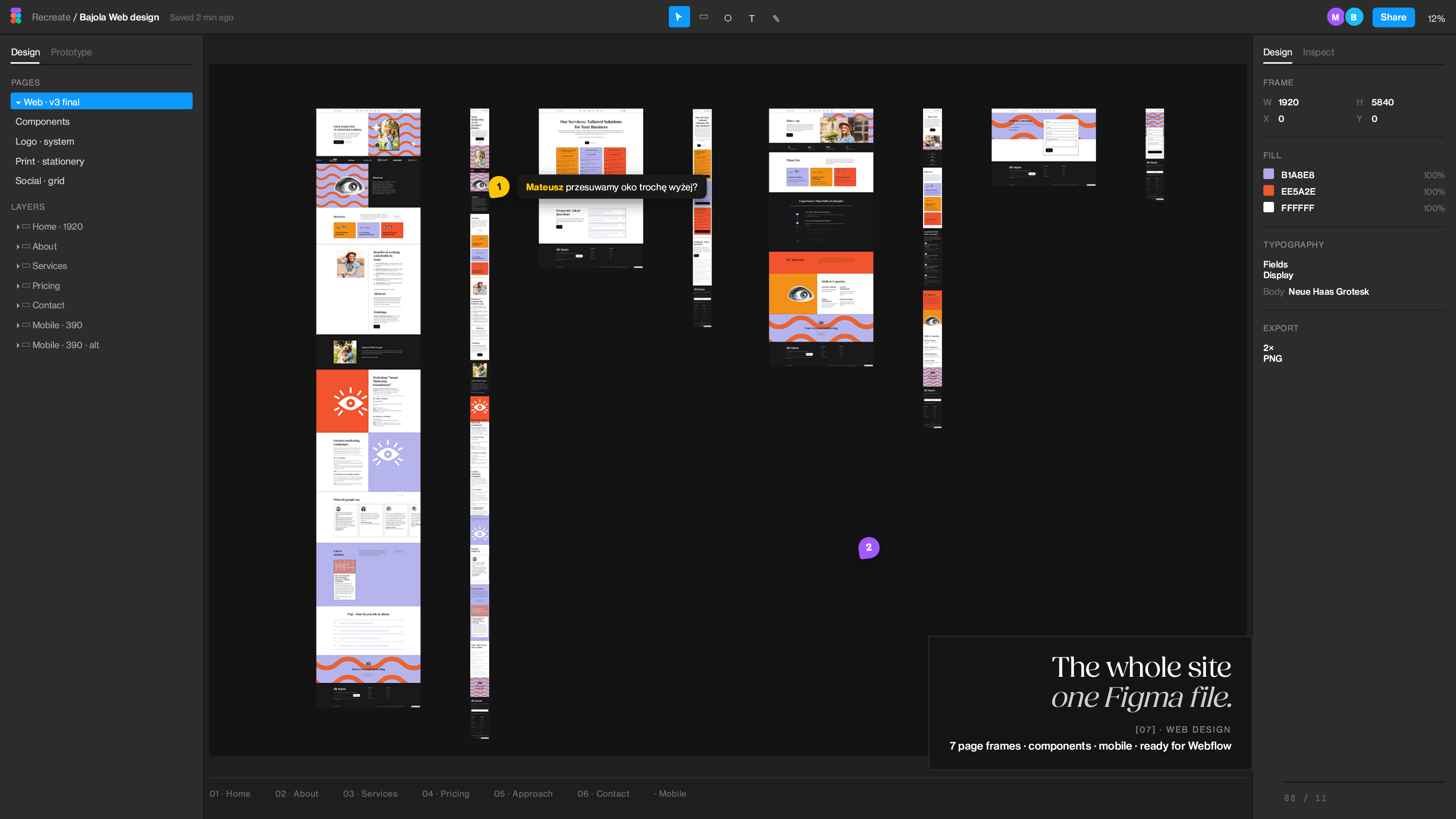Image resolution: width=1456 pixels, height=819 pixels.
Task: Expand the Pricing layer
Action: click(18, 286)
